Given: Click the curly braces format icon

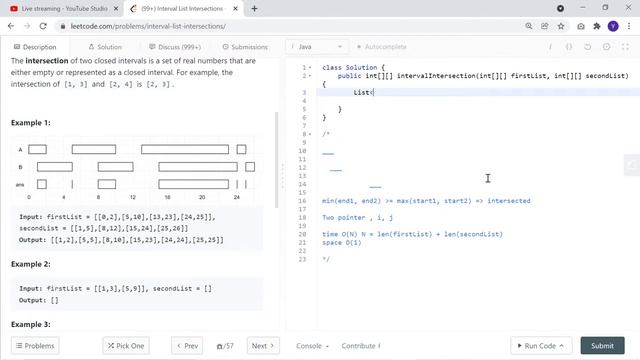Looking at the screenshot, I should coord(569,47).
